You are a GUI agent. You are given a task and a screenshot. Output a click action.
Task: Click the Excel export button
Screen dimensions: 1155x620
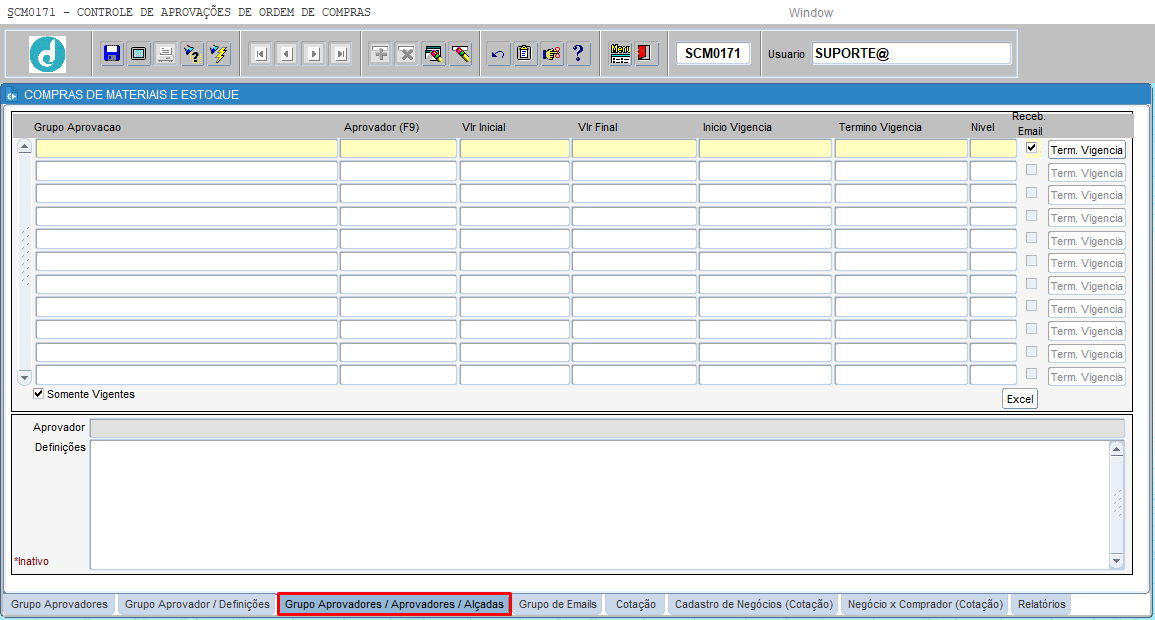click(x=1020, y=399)
